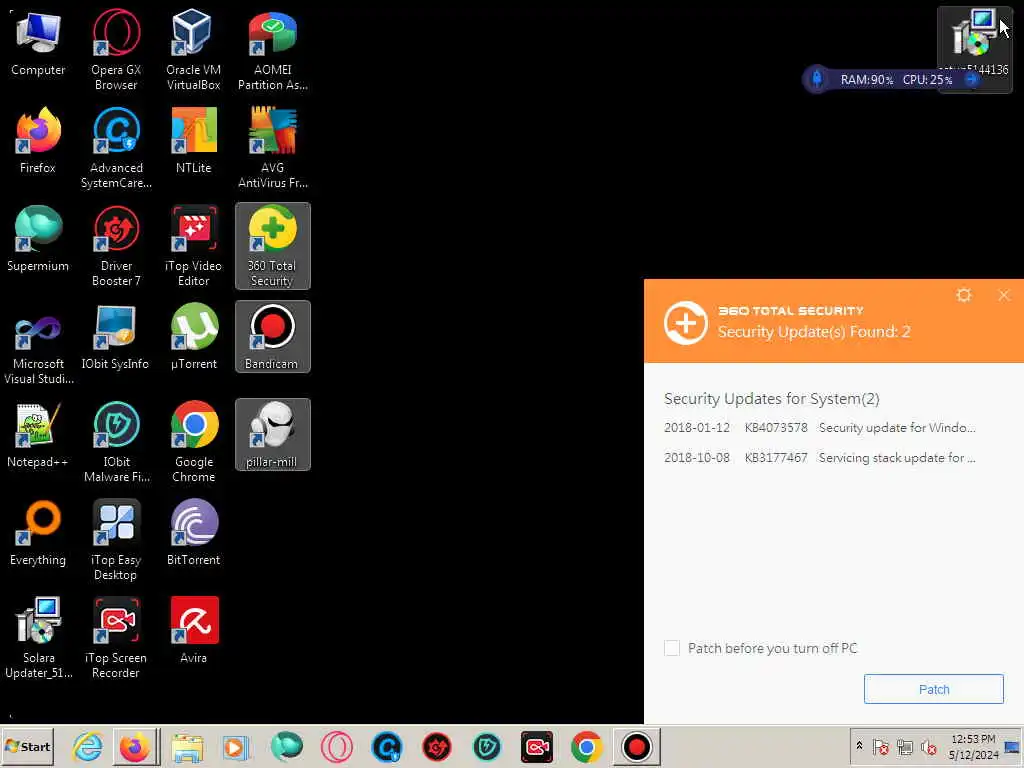Viewport: 1024px width, 768px height.
Task: Click the Everything search shortcut
Action: pyautogui.click(x=38, y=533)
